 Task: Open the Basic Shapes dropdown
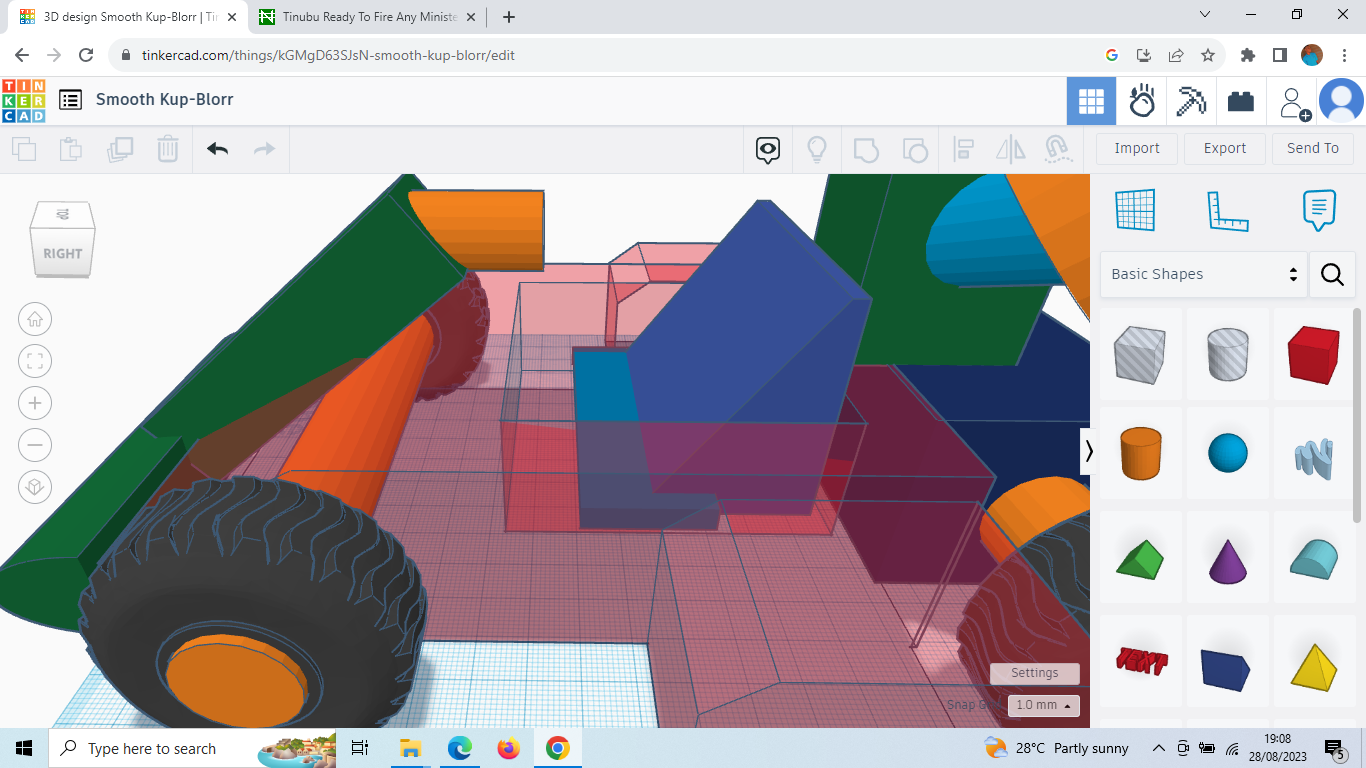coord(1200,273)
